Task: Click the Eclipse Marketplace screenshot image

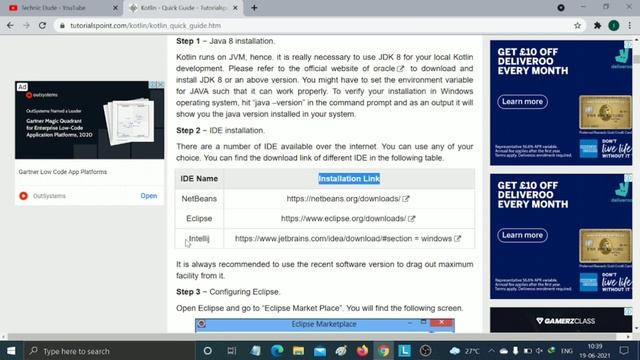Action: (x=324, y=325)
